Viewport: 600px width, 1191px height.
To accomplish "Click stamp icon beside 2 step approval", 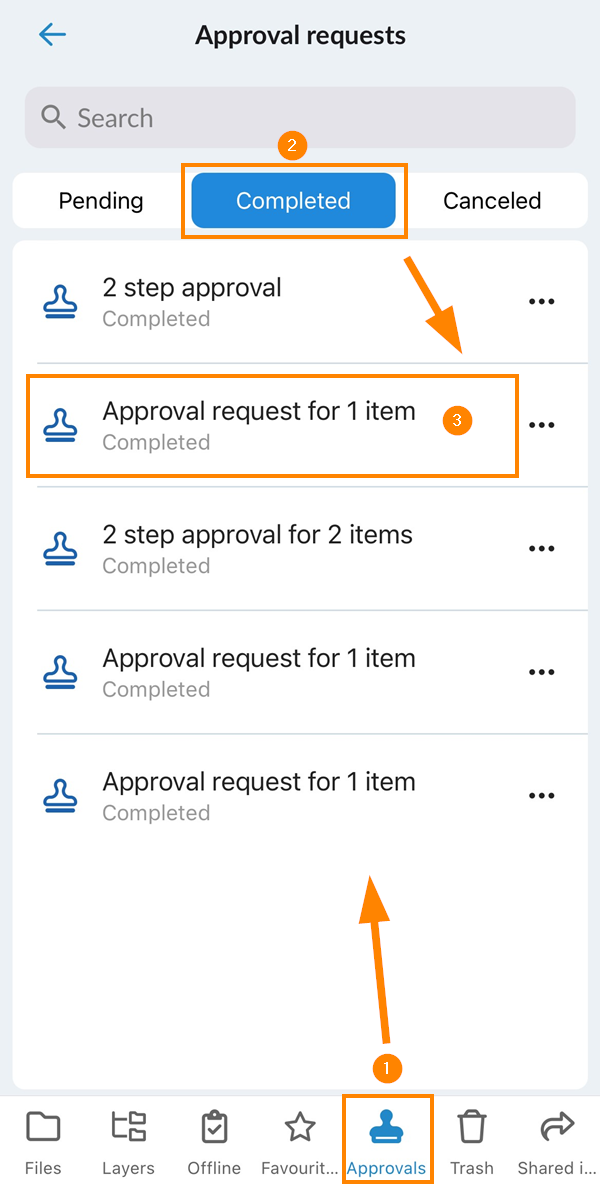I will coord(61,301).
